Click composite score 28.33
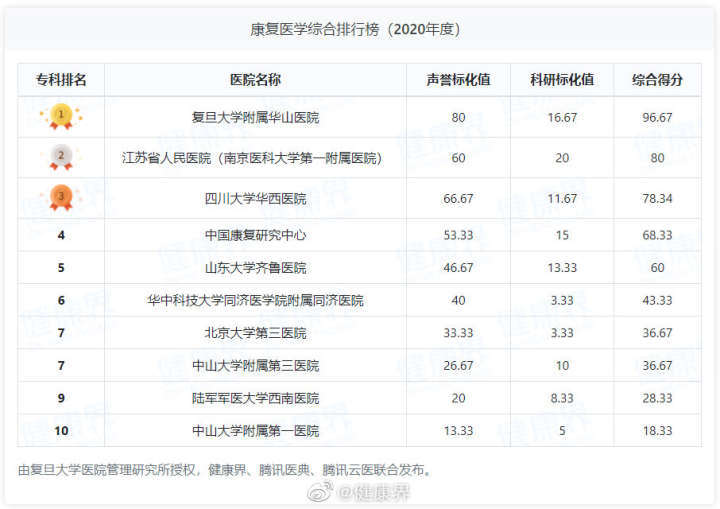The height and width of the screenshot is (509, 720). [x=657, y=398]
